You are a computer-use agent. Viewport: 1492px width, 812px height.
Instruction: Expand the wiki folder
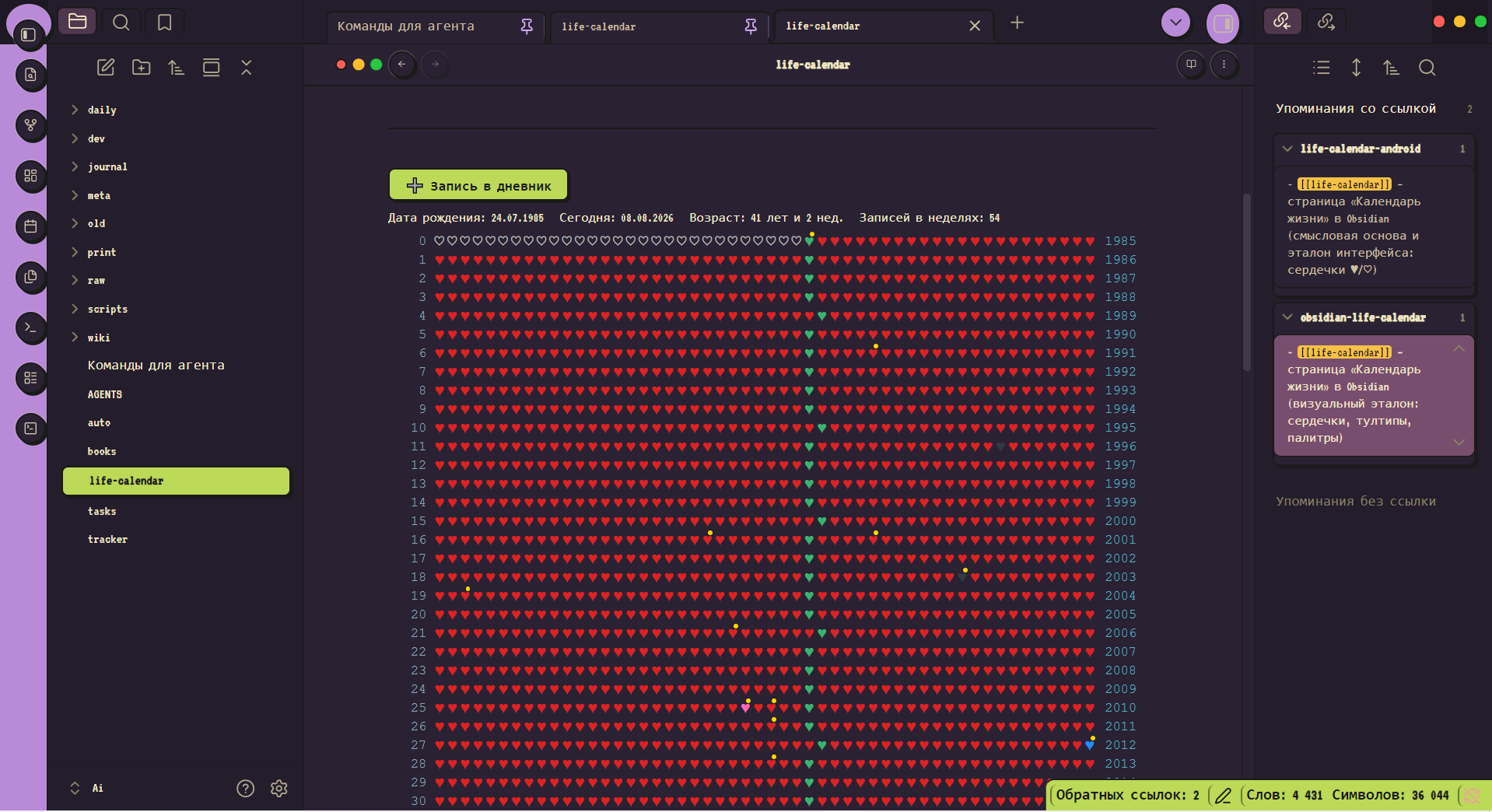click(75, 337)
